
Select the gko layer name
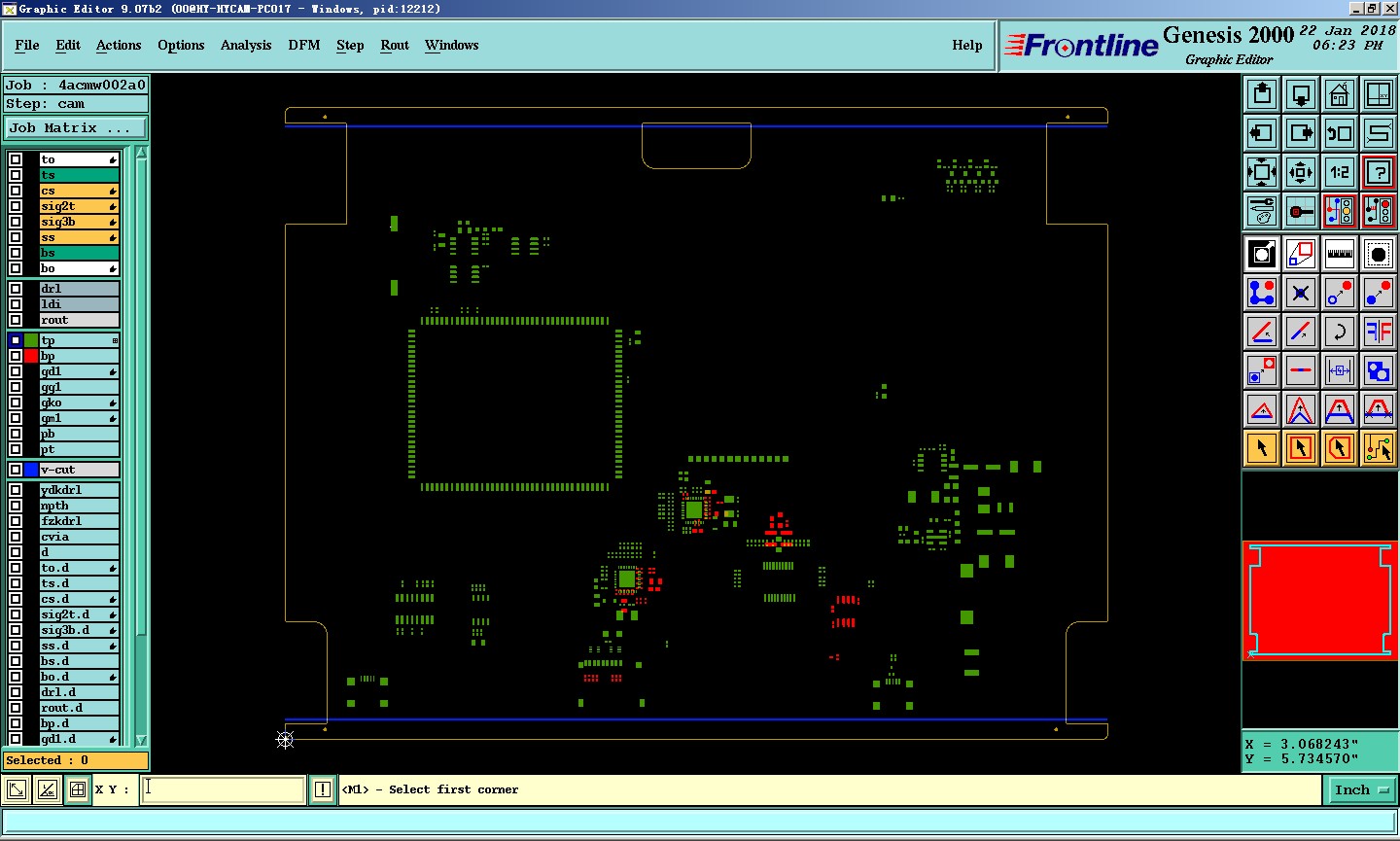click(x=79, y=403)
